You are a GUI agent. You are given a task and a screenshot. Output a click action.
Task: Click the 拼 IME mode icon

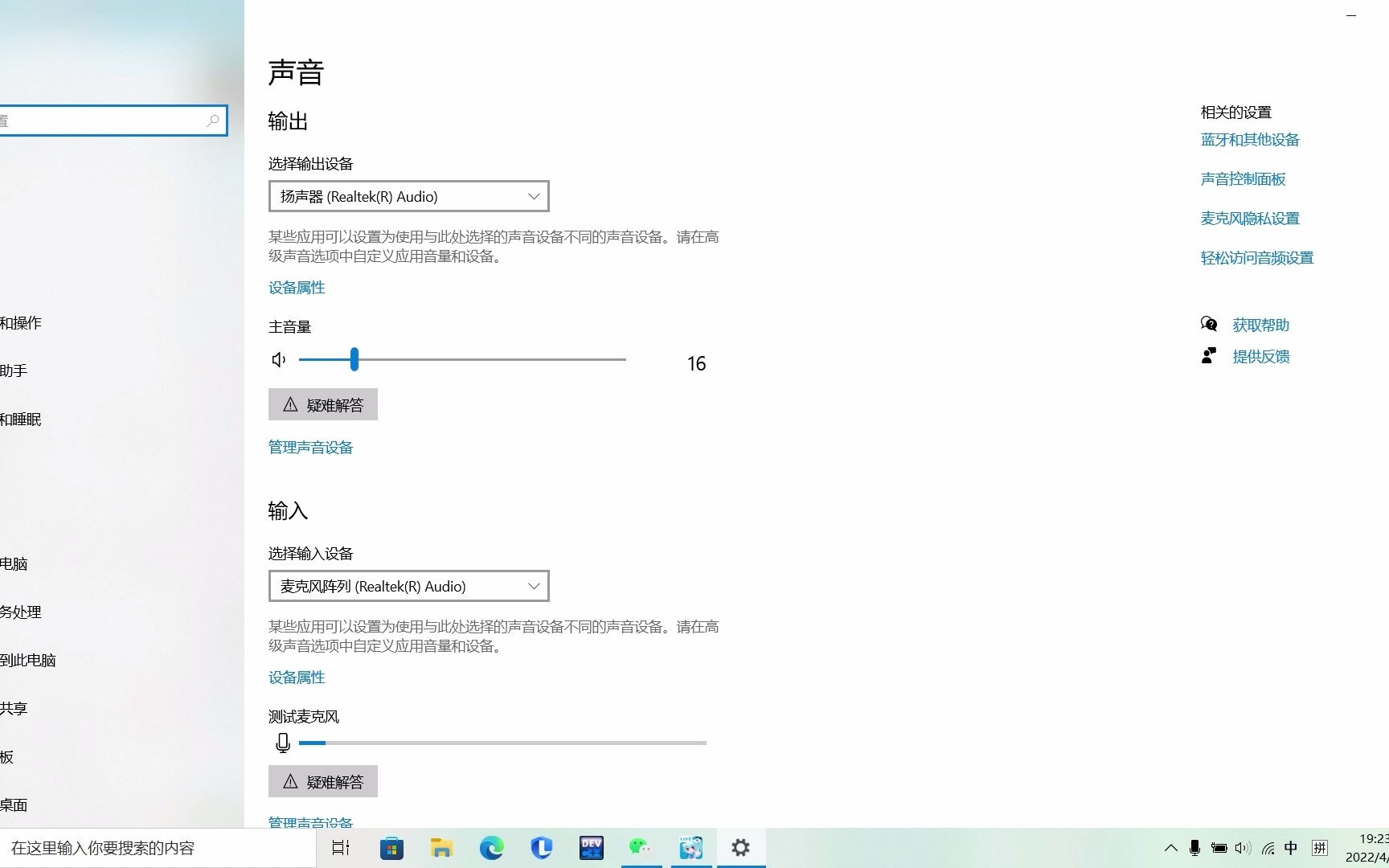(x=1320, y=848)
